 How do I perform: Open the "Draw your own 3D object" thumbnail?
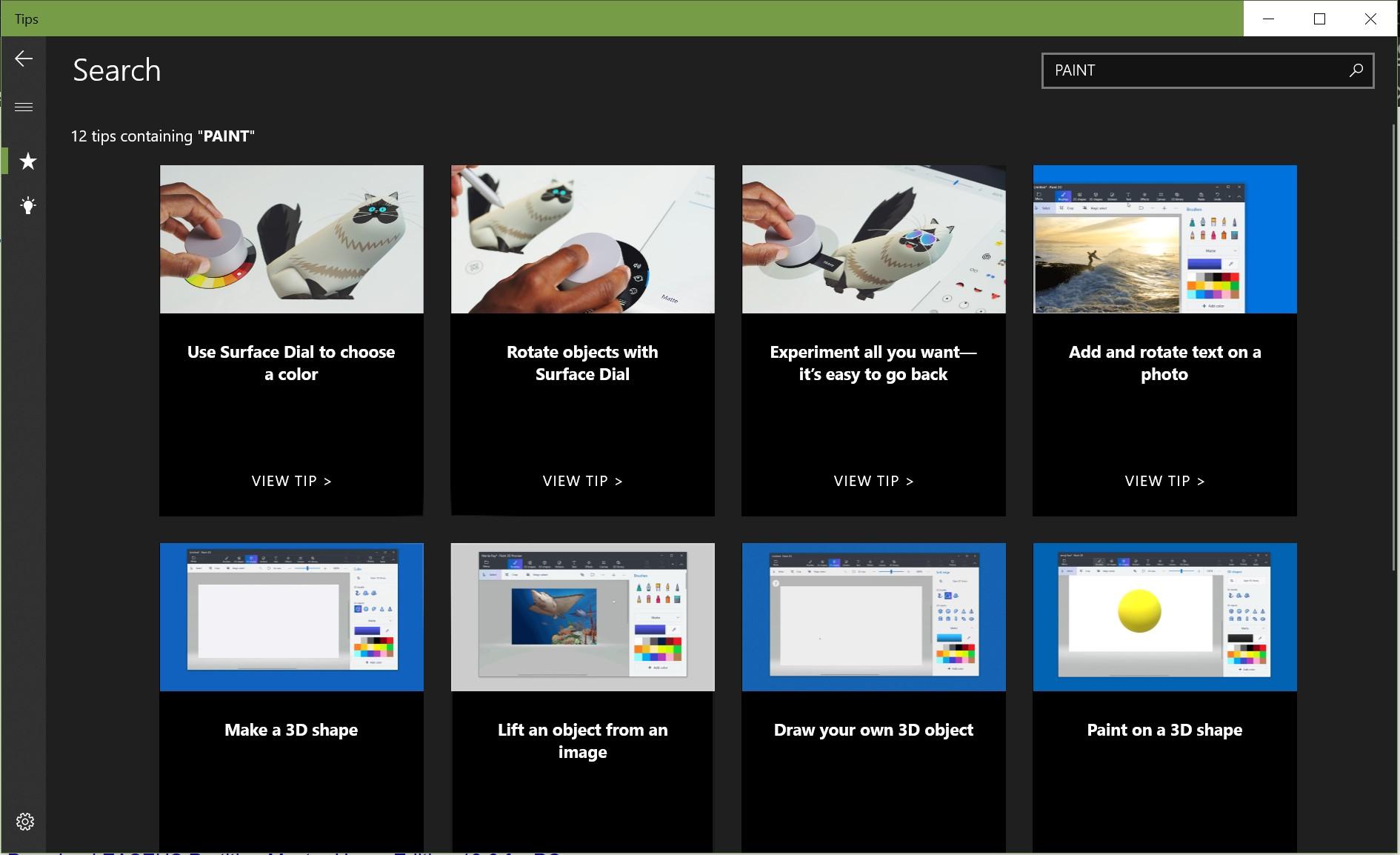(x=873, y=616)
